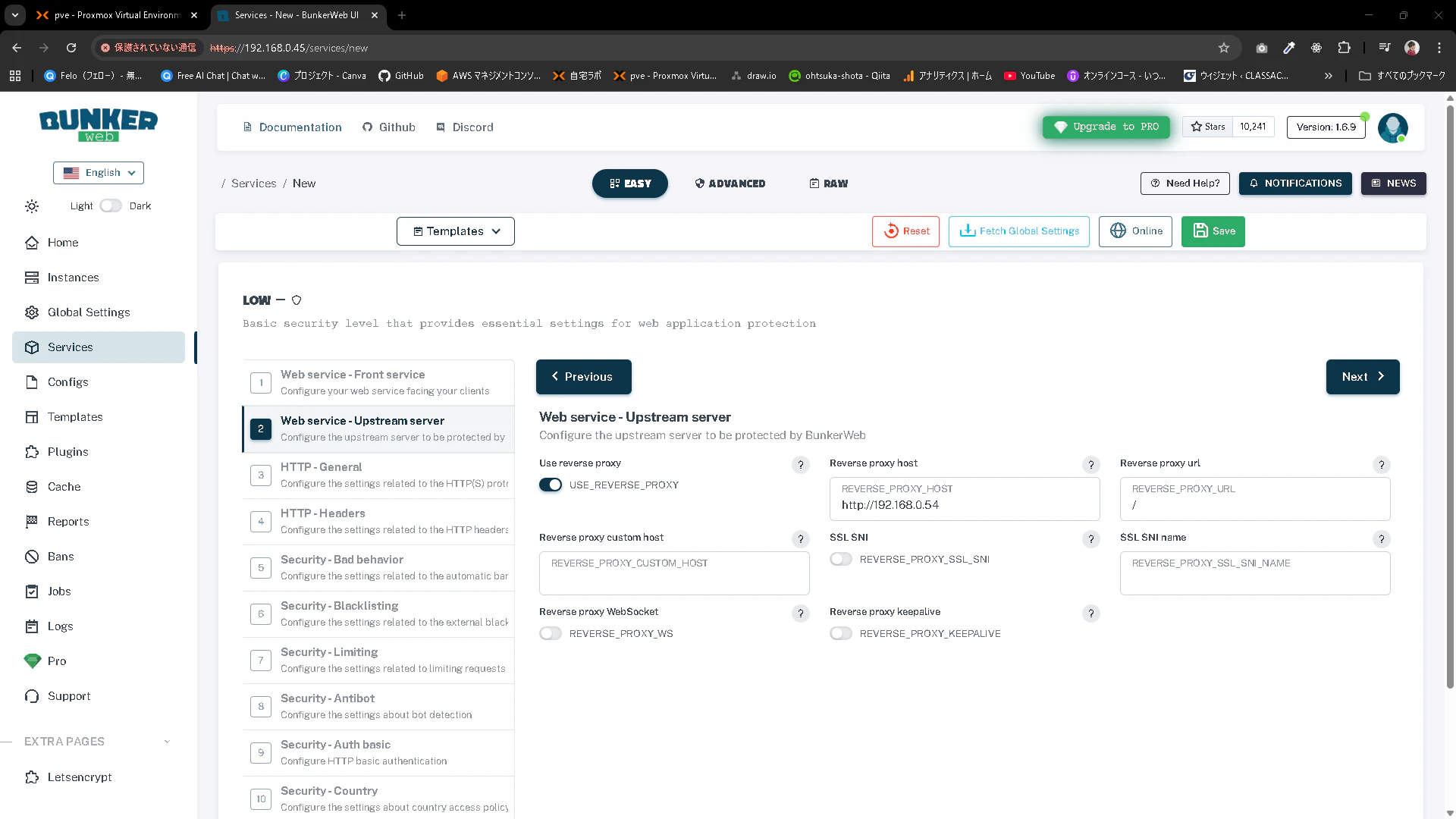Click the Instances server icon
This screenshot has width=1456, height=819.
click(32, 278)
